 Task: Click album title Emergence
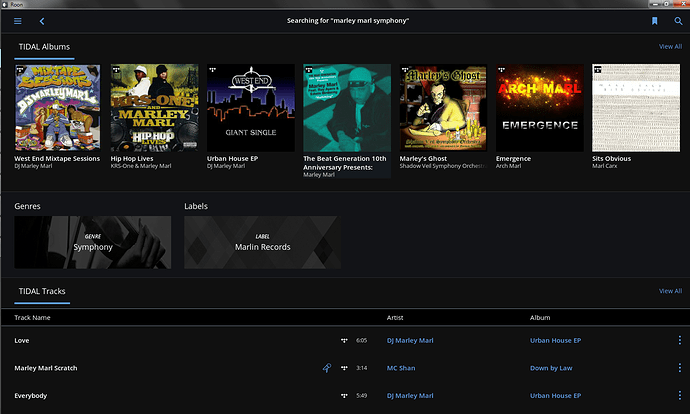pos(513,158)
